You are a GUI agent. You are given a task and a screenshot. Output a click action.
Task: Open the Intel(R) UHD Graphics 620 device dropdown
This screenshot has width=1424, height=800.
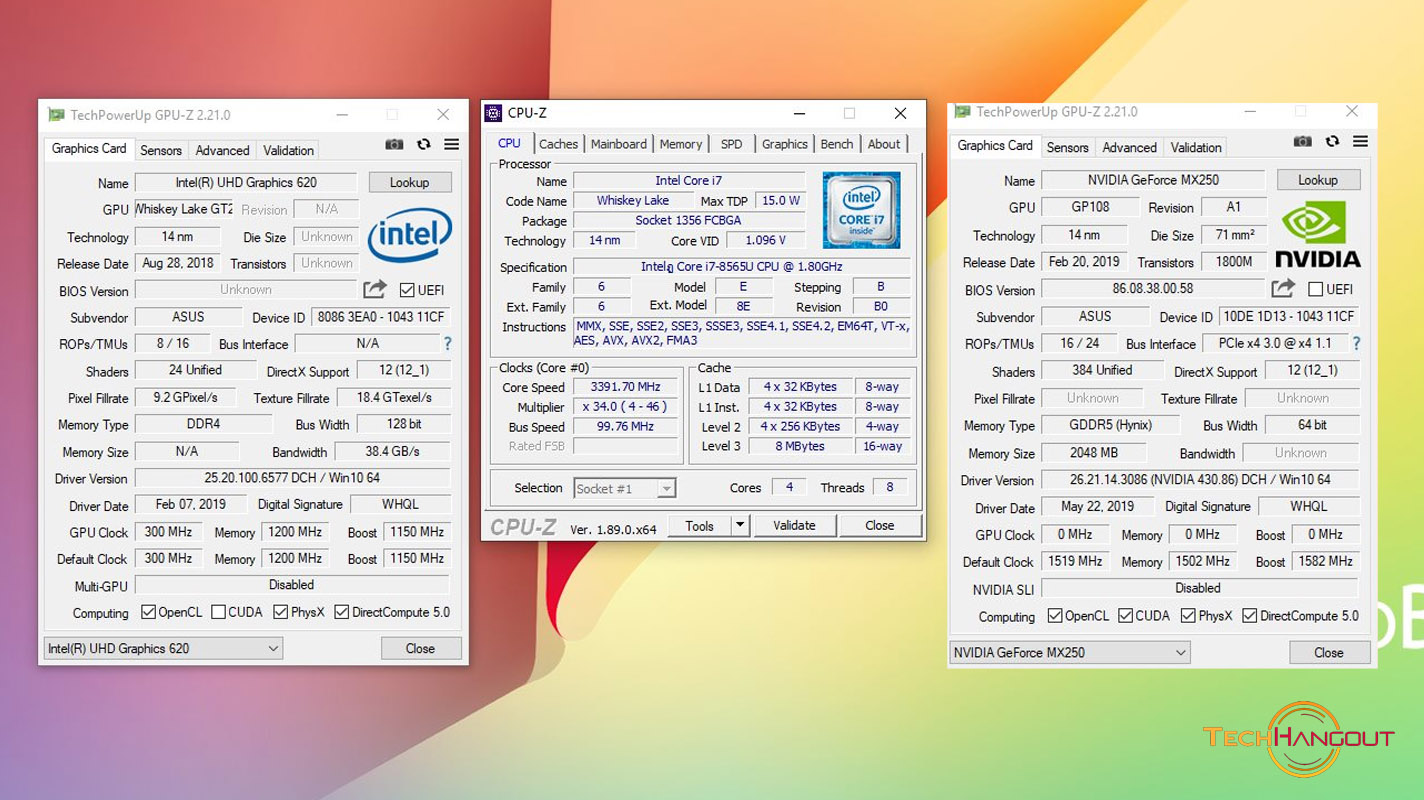click(x=163, y=648)
